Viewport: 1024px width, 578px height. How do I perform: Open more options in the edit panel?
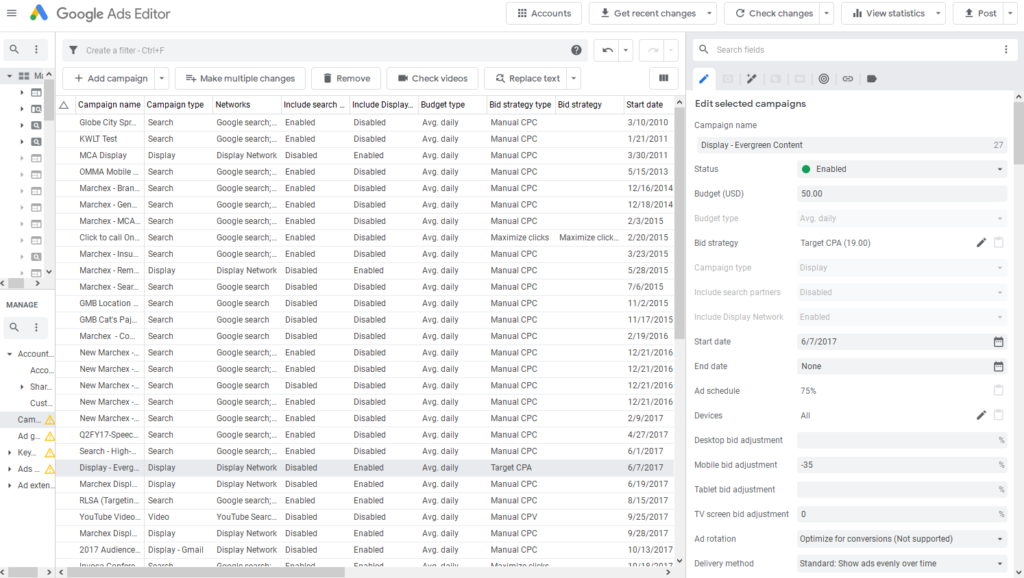click(x=1006, y=50)
